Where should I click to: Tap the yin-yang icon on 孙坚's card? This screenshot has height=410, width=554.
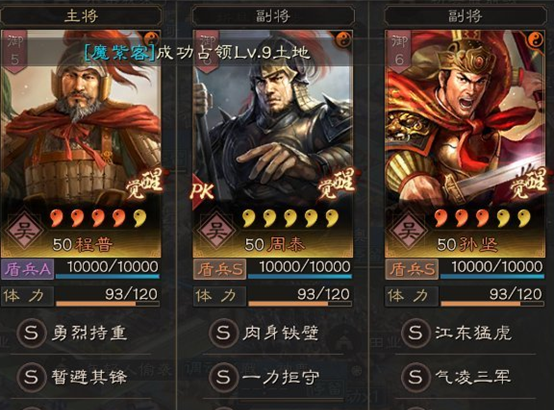(535, 40)
